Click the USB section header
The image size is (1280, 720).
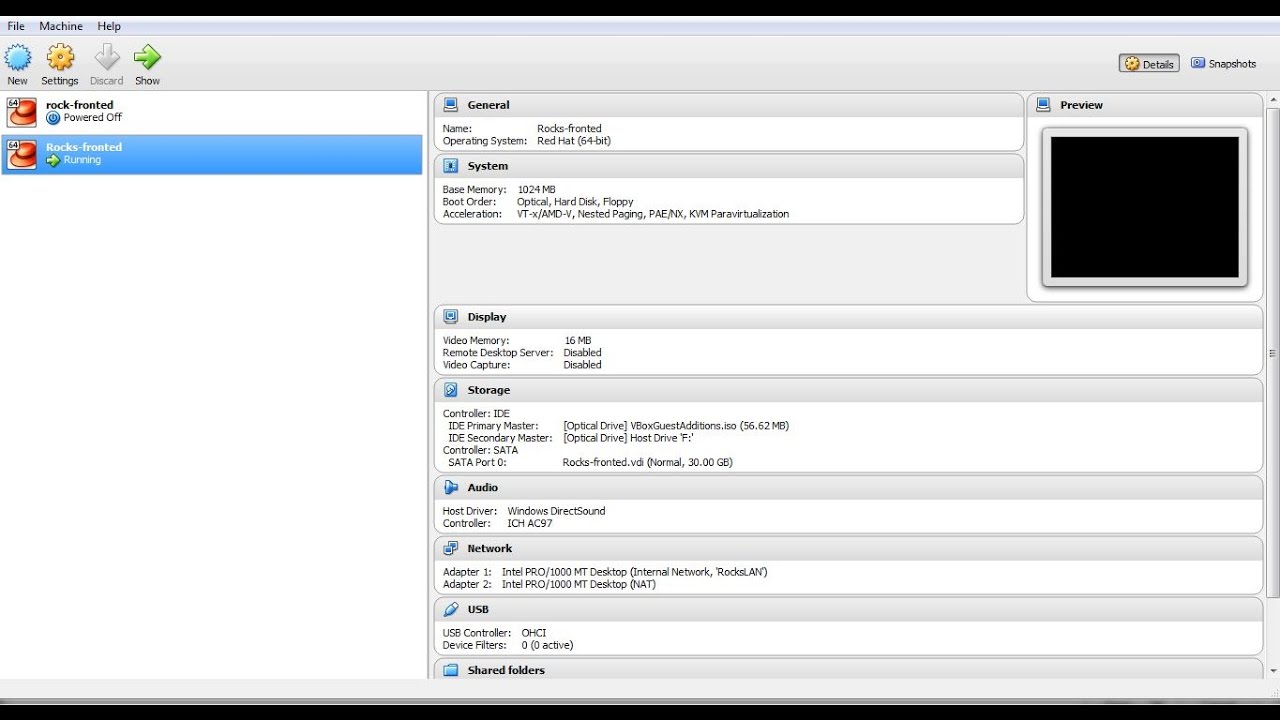pos(849,610)
